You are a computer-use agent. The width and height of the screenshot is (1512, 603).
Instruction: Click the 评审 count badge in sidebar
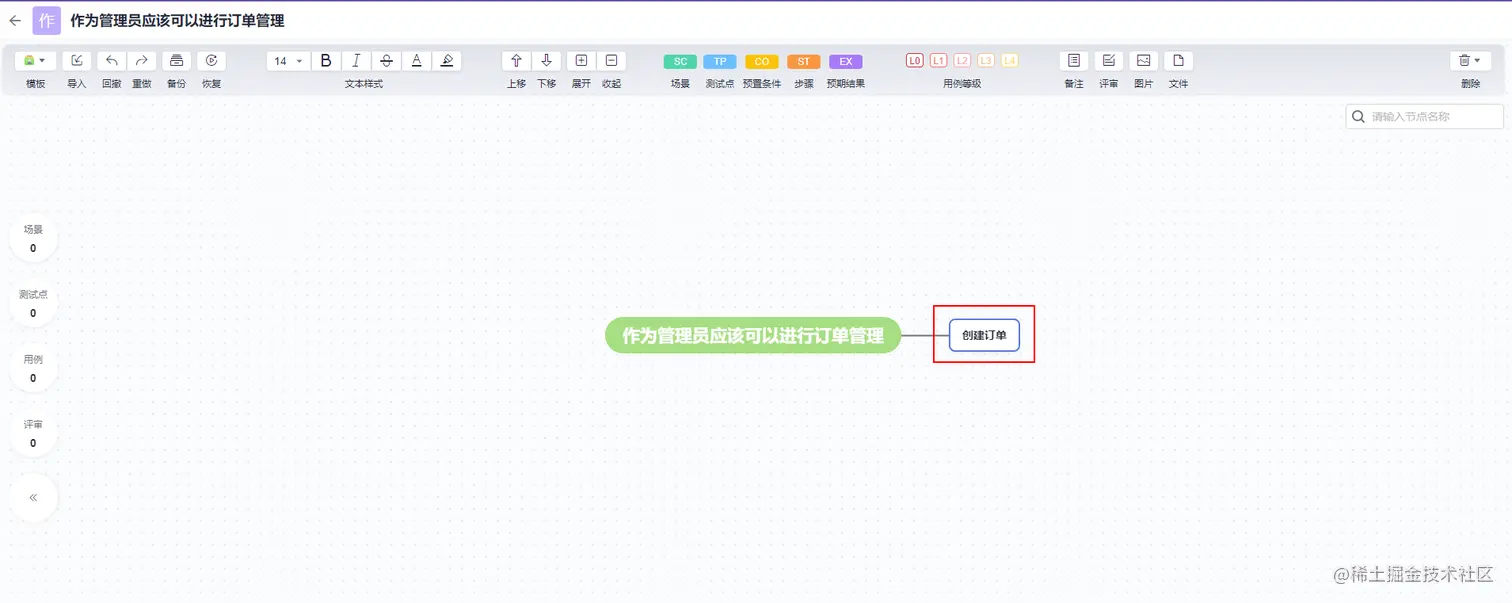pyautogui.click(x=33, y=433)
